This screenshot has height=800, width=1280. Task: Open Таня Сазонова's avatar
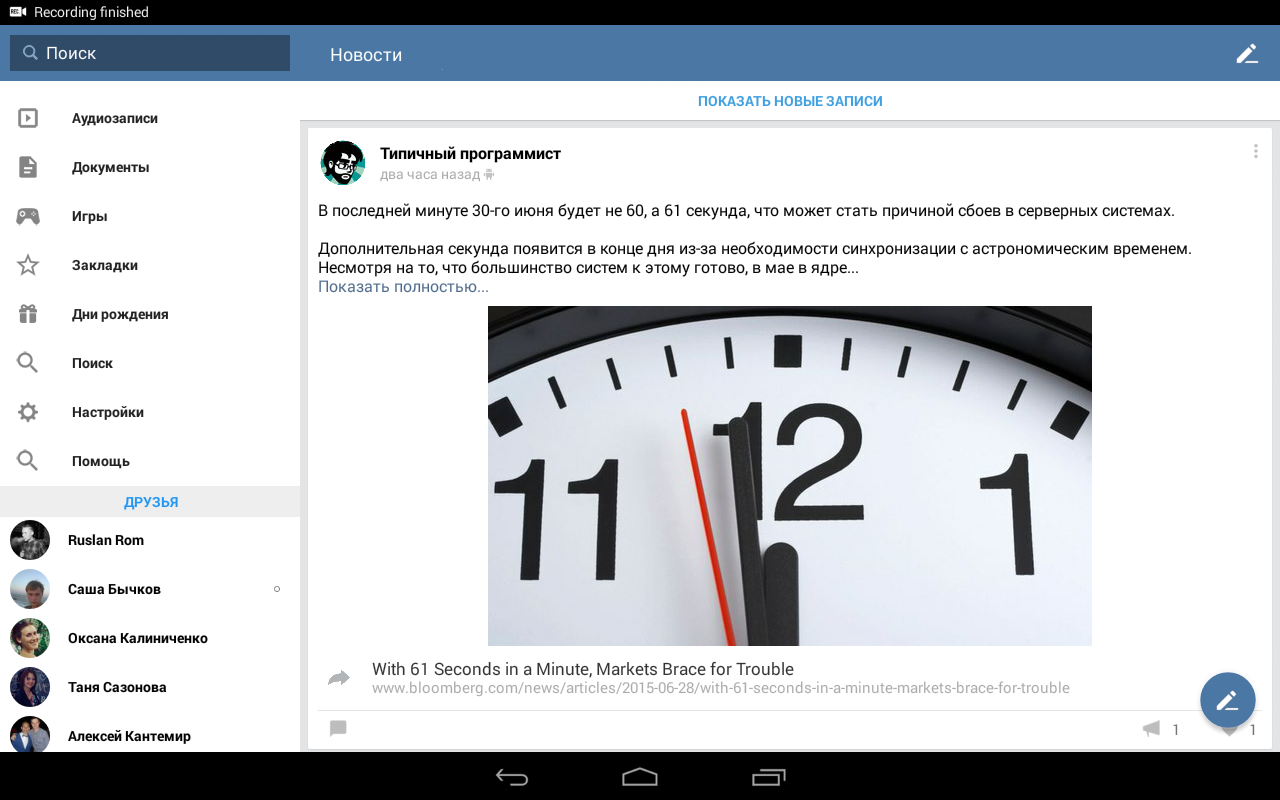[30, 687]
